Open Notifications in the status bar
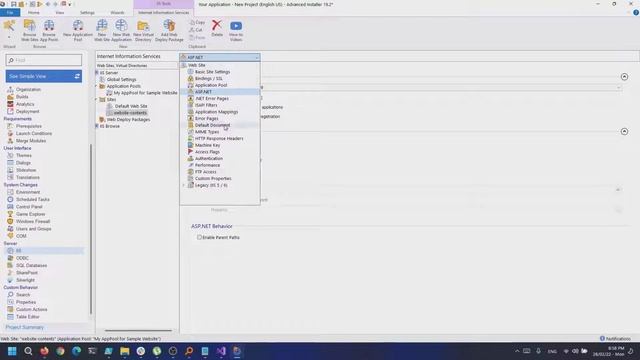Image resolution: width=640 pixels, height=360 pixels. tap(616, 338)
